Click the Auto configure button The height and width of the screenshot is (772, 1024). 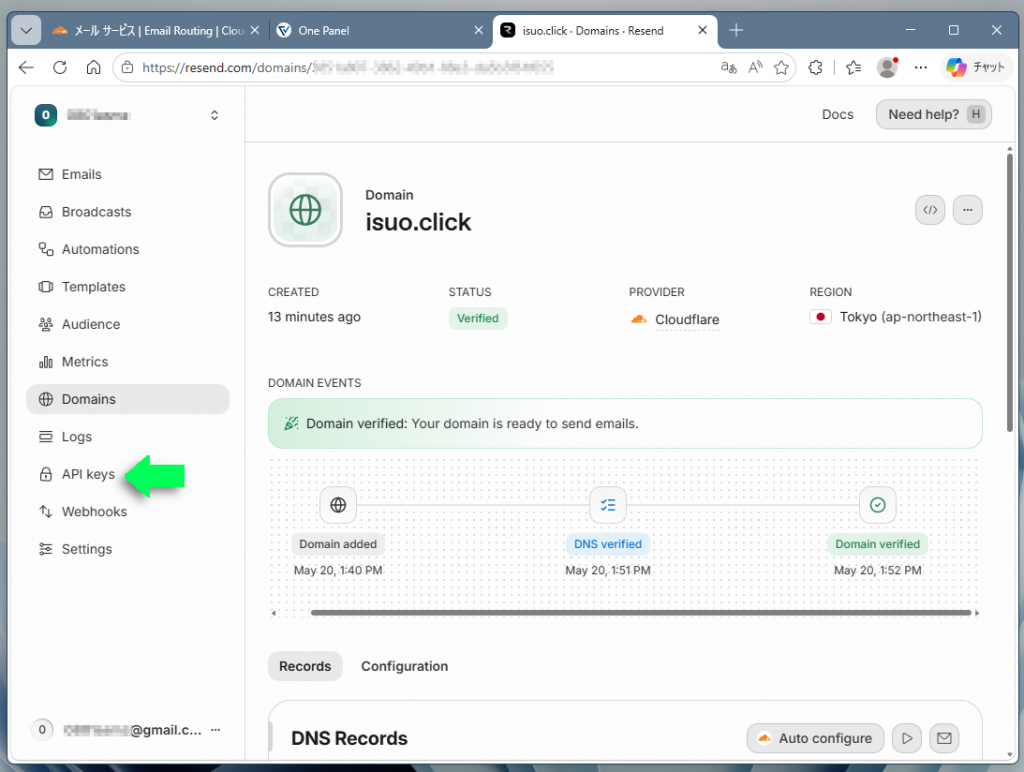tap(815, 738)
